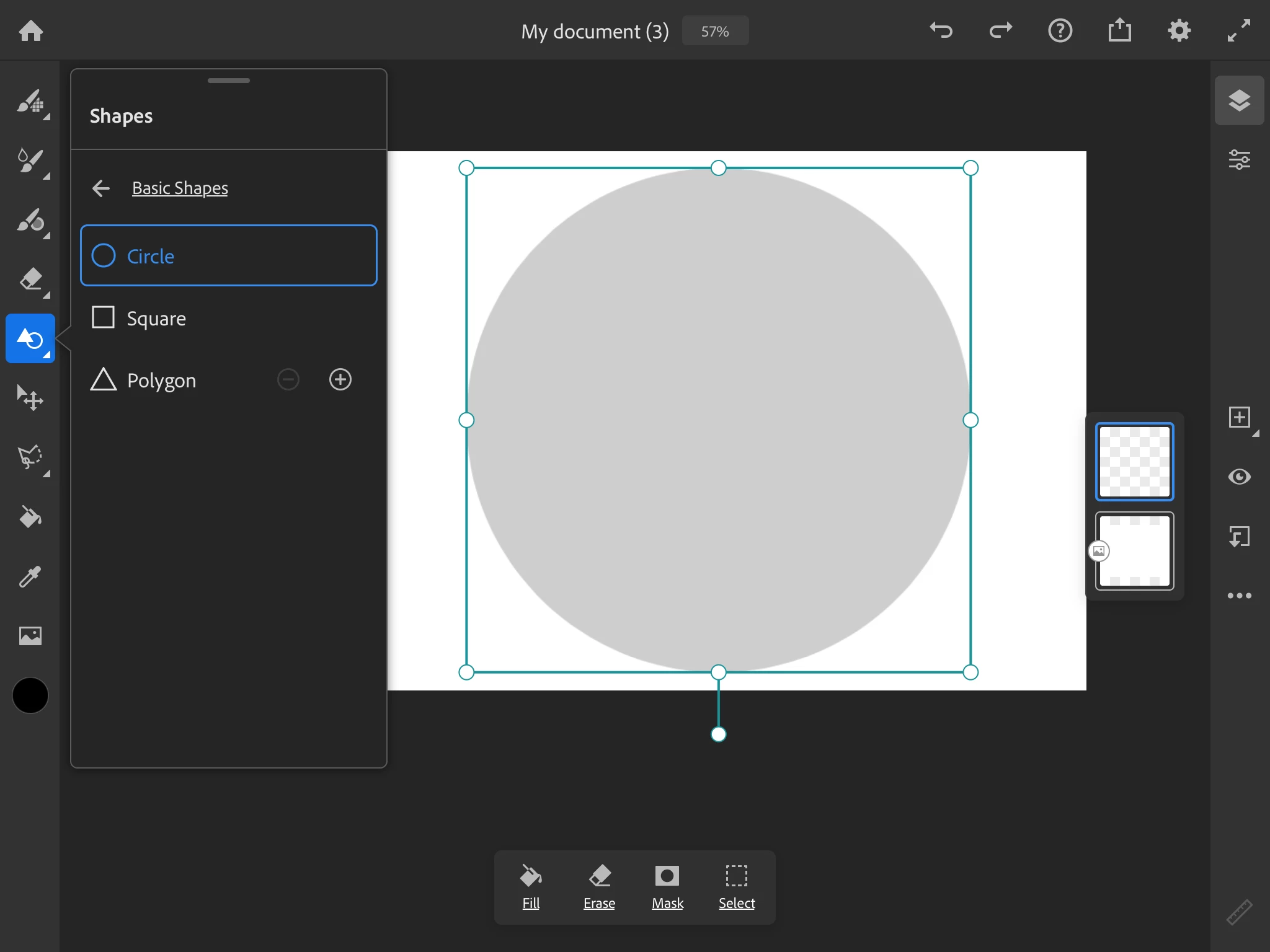1270x952 pixels.
Task: Click Mask button in bottom toolbar
Action: coord(667,886)
